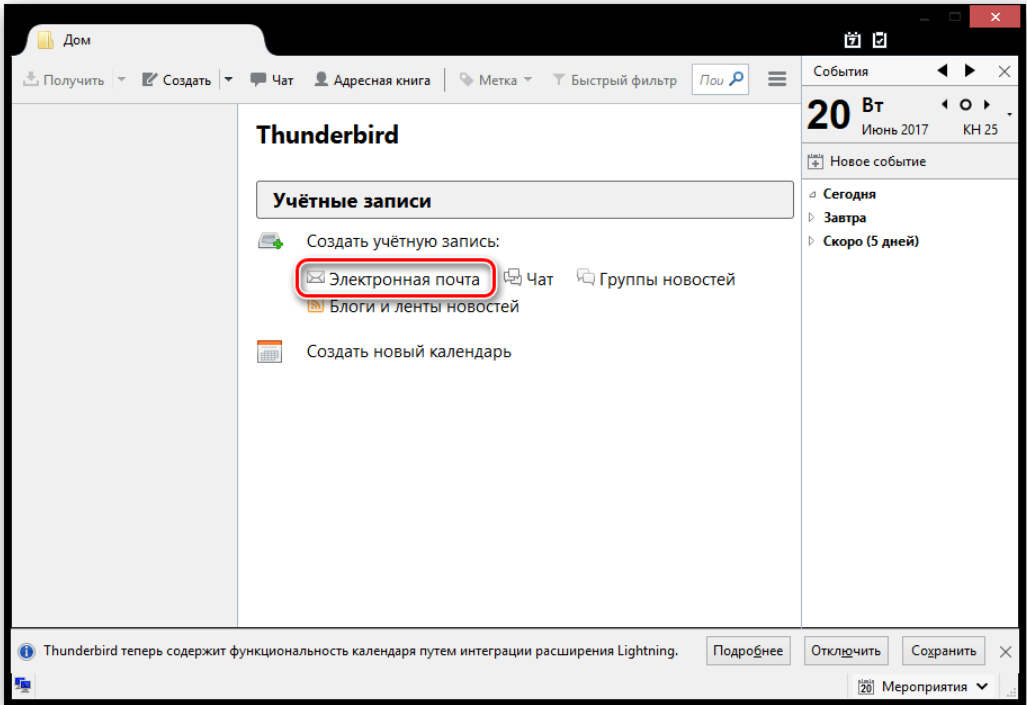Expand the Tomorrow (Завтра) events group
Screen dimensions: 1027x705
coord(812,218)
